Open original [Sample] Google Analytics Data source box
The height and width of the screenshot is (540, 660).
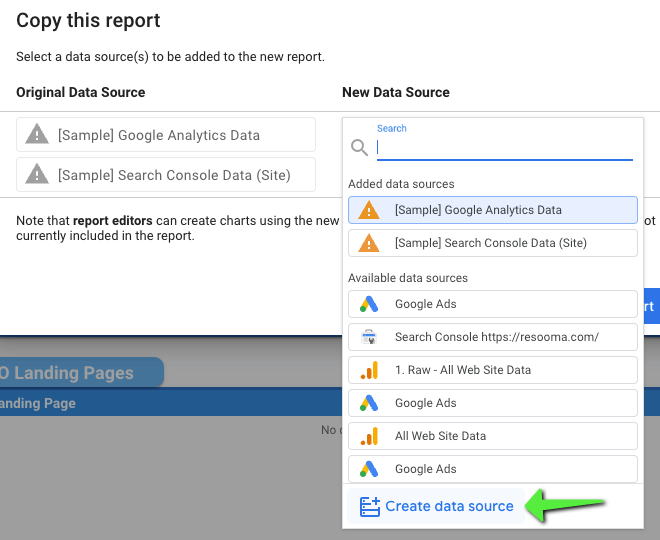click(x=166, y=135)
